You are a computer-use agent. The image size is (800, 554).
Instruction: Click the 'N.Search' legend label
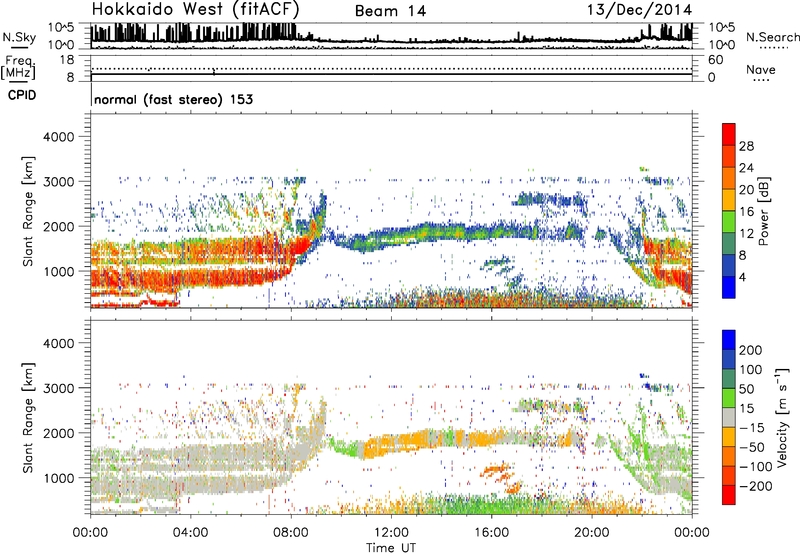coord(772,37)
